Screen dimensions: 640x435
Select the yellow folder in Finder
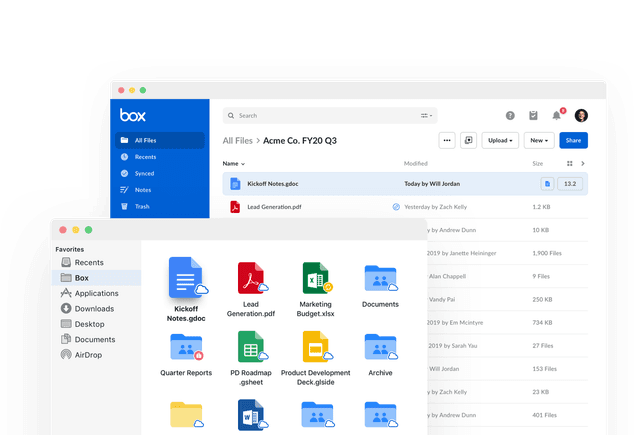186,415
